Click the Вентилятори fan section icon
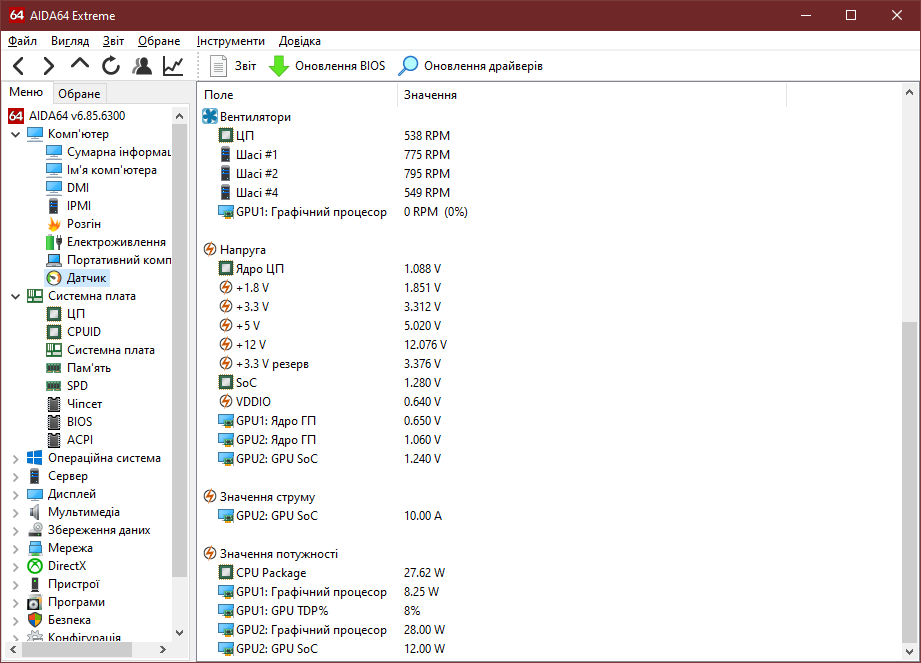The image size is (921, 663). point(210,116)
